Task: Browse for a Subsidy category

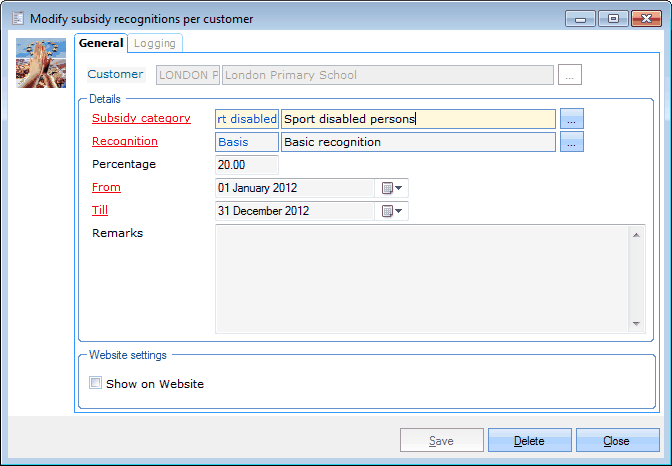Action: click(571, 119)
